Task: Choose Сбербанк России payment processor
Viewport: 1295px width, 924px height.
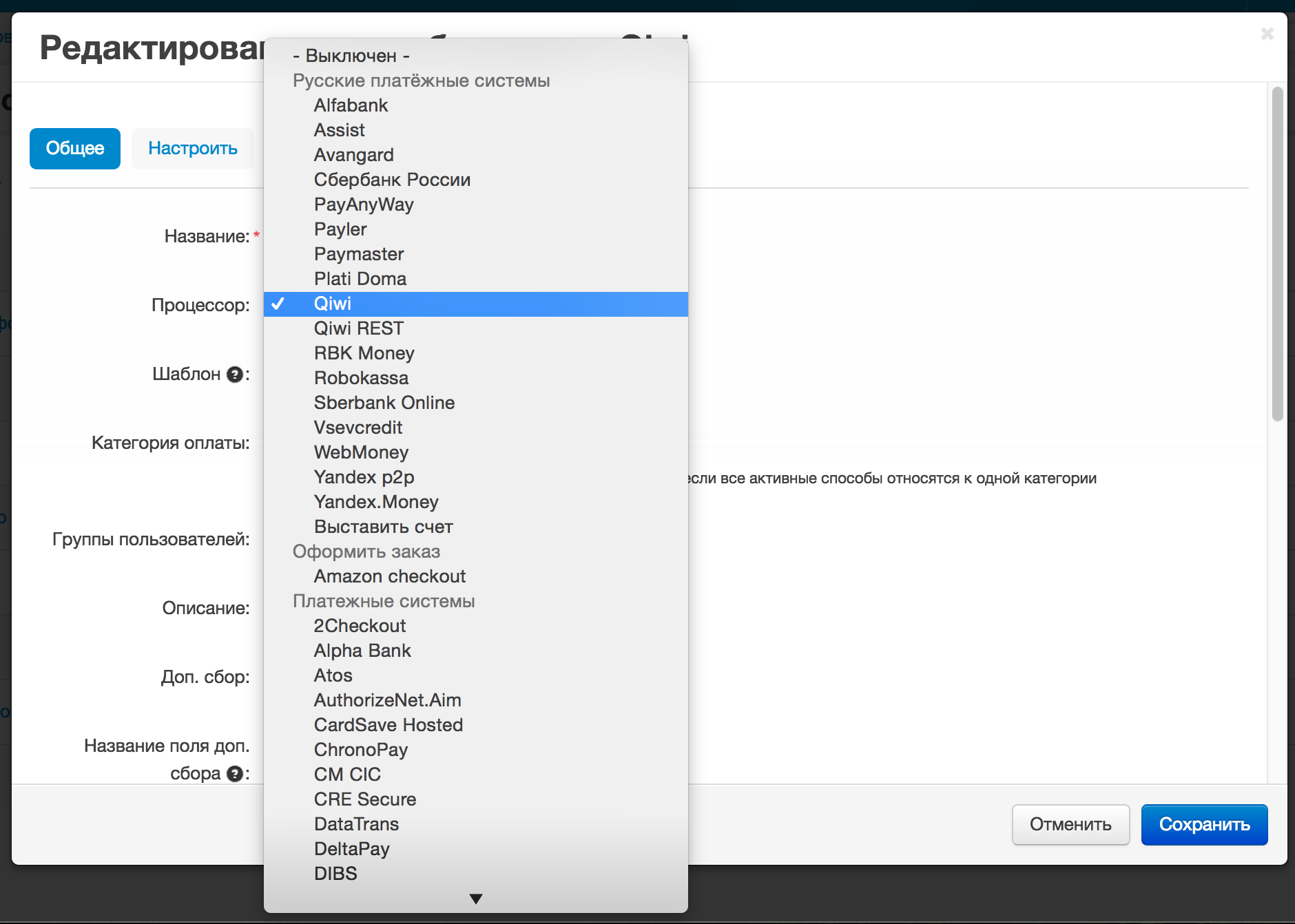Action: pyautogui.click(x=392, y=180)
